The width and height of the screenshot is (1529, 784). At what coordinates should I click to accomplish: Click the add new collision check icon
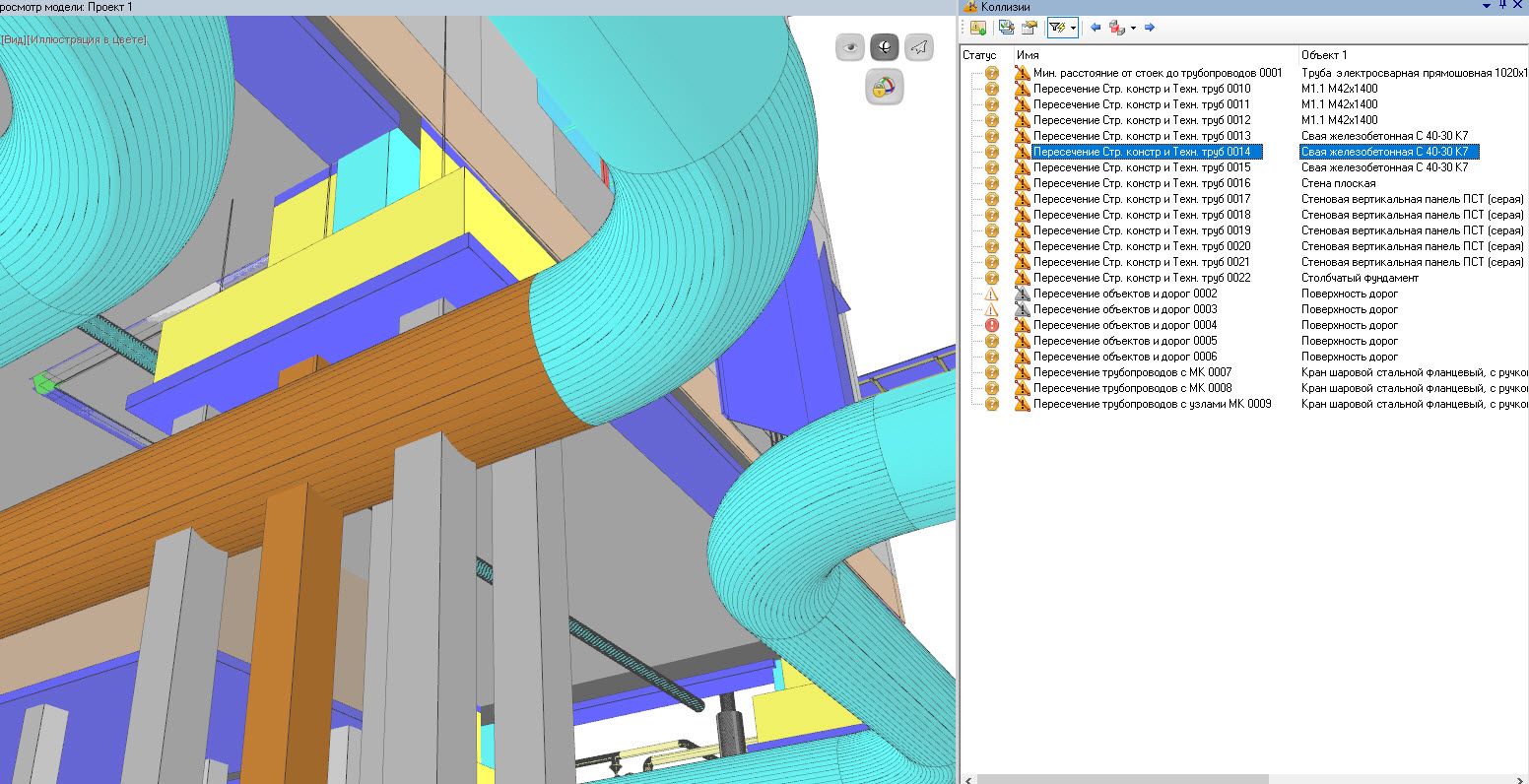click(978, 28)
